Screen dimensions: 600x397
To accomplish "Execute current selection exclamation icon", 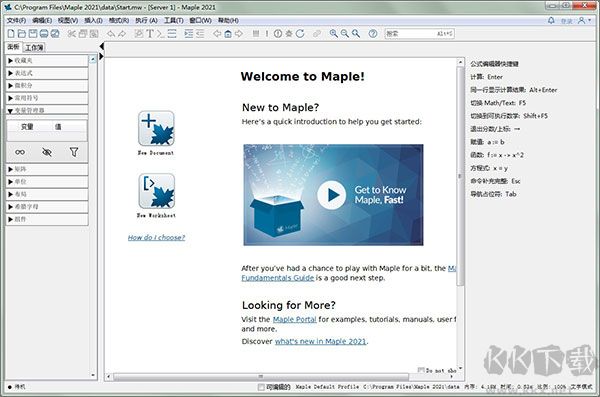I will [x=267, y=34].
